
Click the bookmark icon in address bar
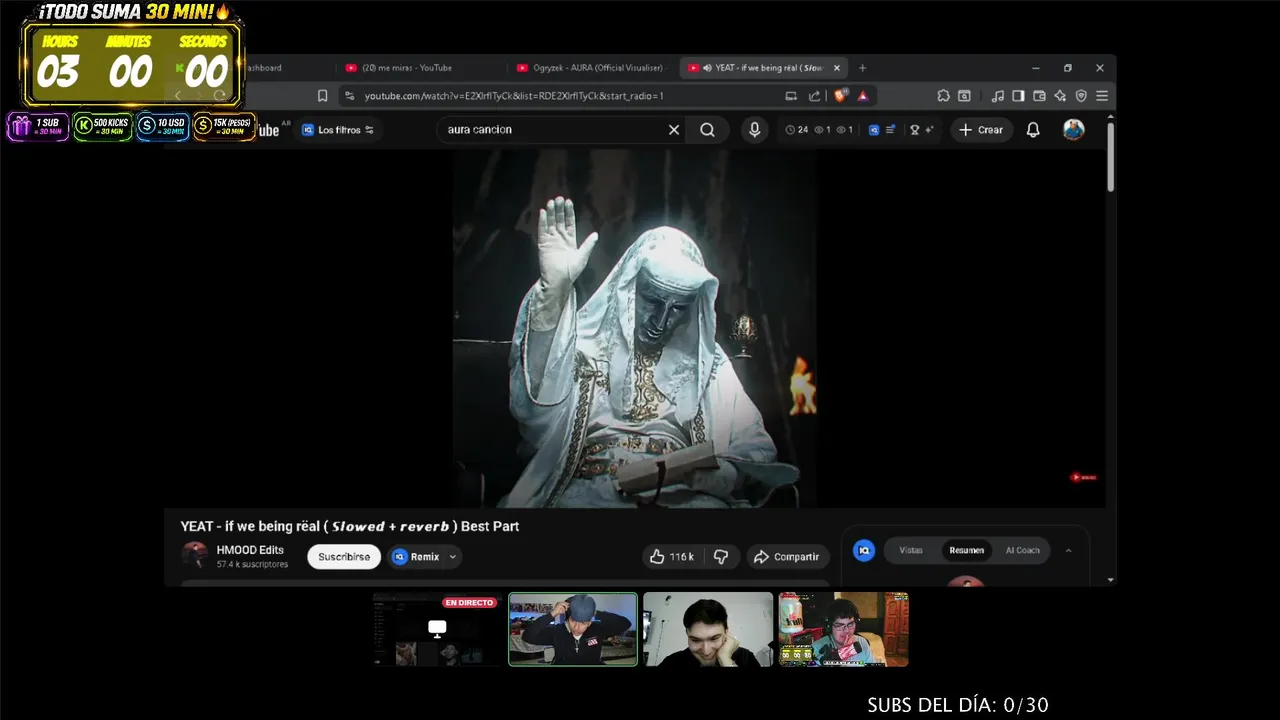[322, 96]
